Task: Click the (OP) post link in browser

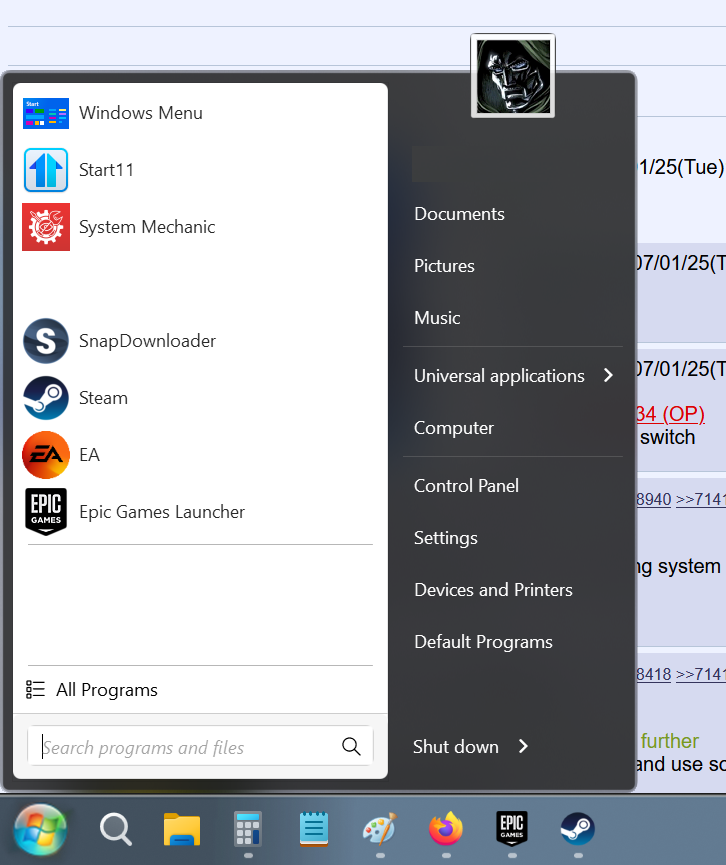Action: 670,414
